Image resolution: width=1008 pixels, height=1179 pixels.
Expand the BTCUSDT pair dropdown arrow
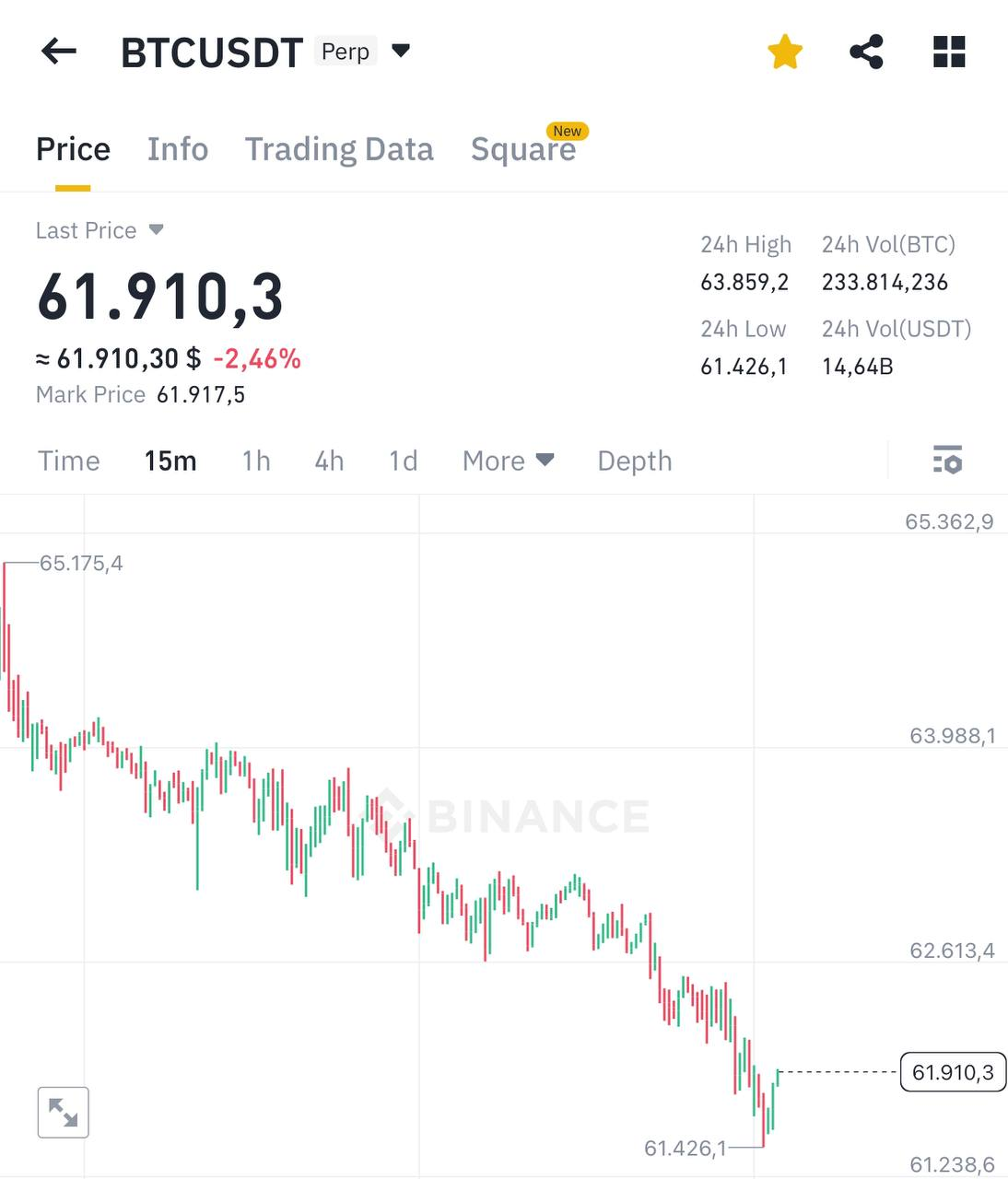(401, 51)
